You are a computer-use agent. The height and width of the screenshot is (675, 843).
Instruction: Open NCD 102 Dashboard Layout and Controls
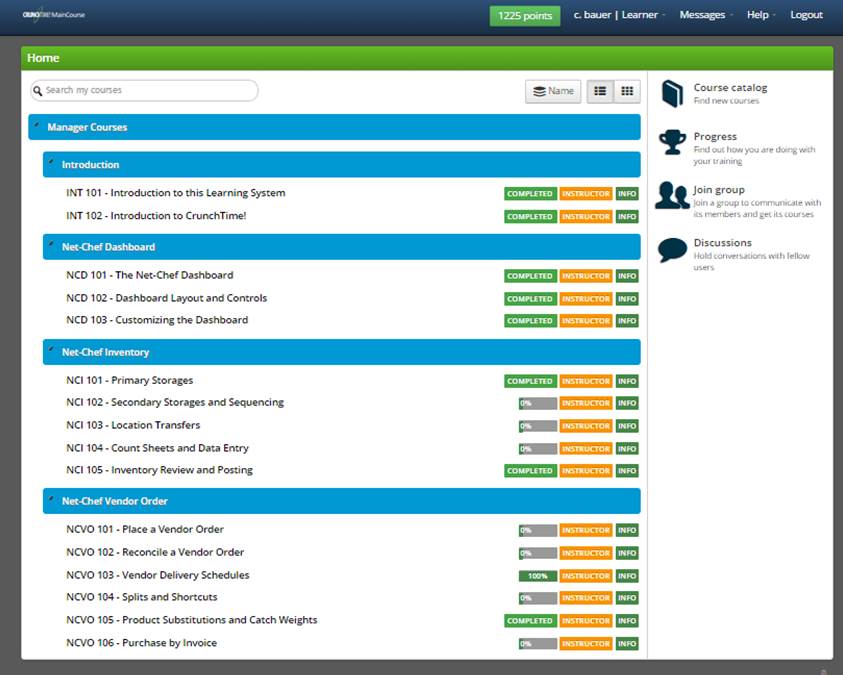tap(167, 298)
